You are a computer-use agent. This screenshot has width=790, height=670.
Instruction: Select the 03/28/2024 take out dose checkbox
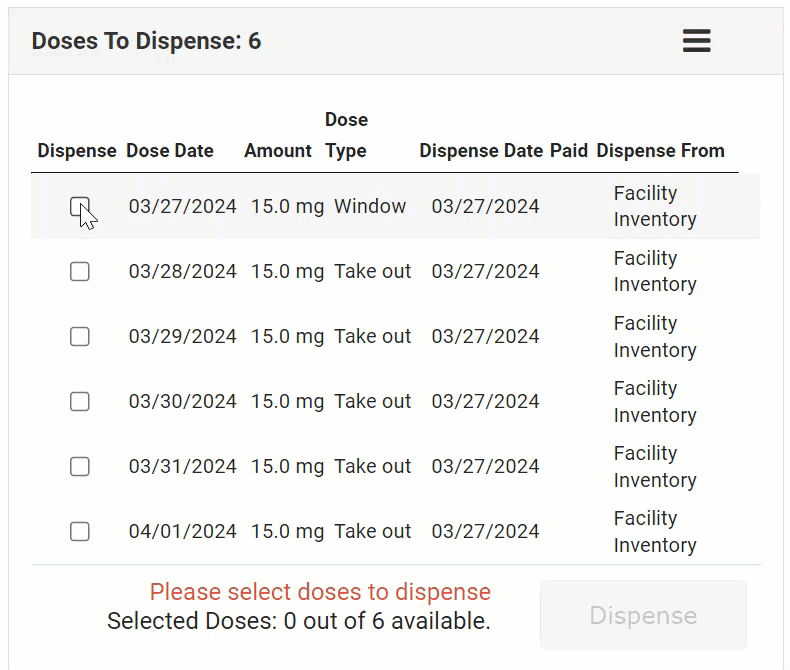pos(80,272)
